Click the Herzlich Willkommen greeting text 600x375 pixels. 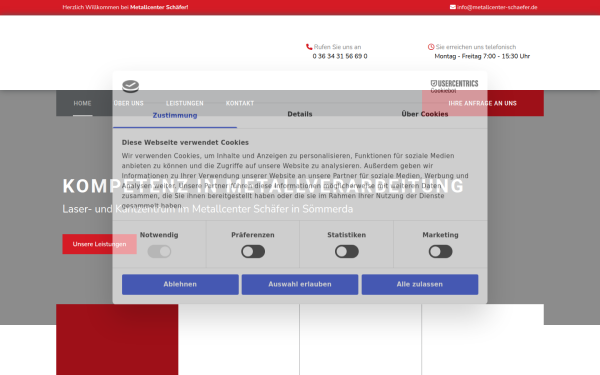coord(125,7)
